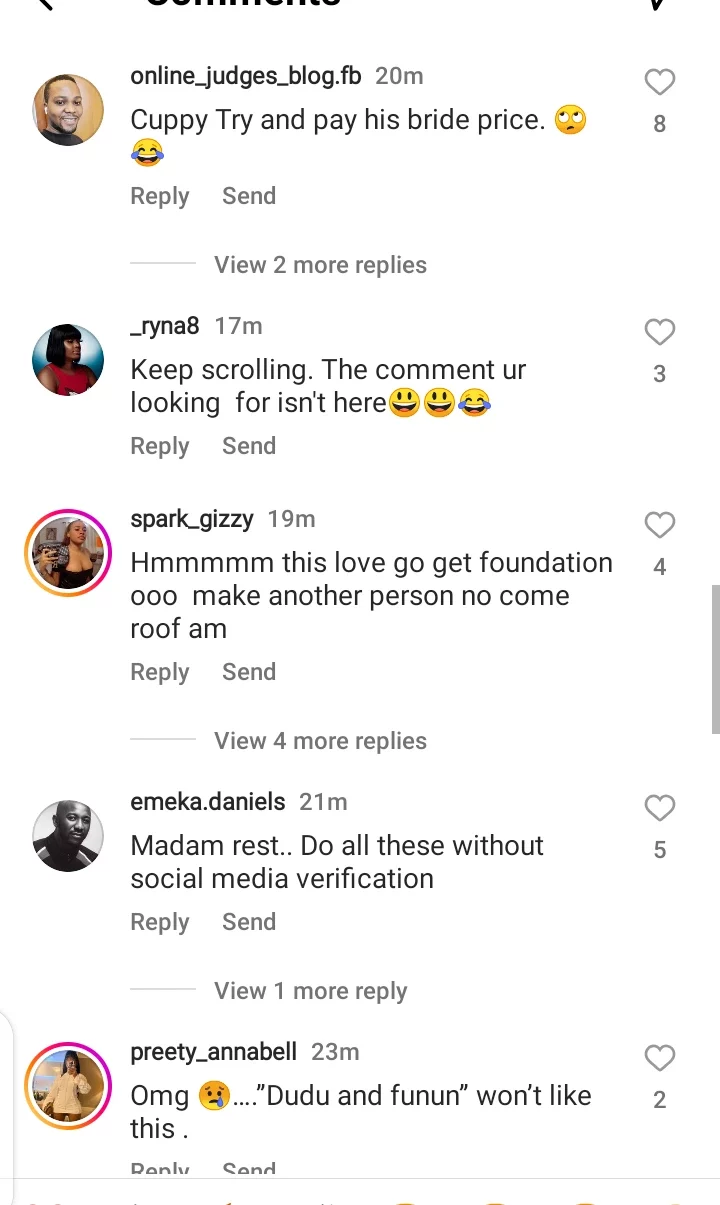View preety_annabell's story avatar
Image resolution: width=720 pixels, height=1205 pixels.
(x=69, y=1086)
